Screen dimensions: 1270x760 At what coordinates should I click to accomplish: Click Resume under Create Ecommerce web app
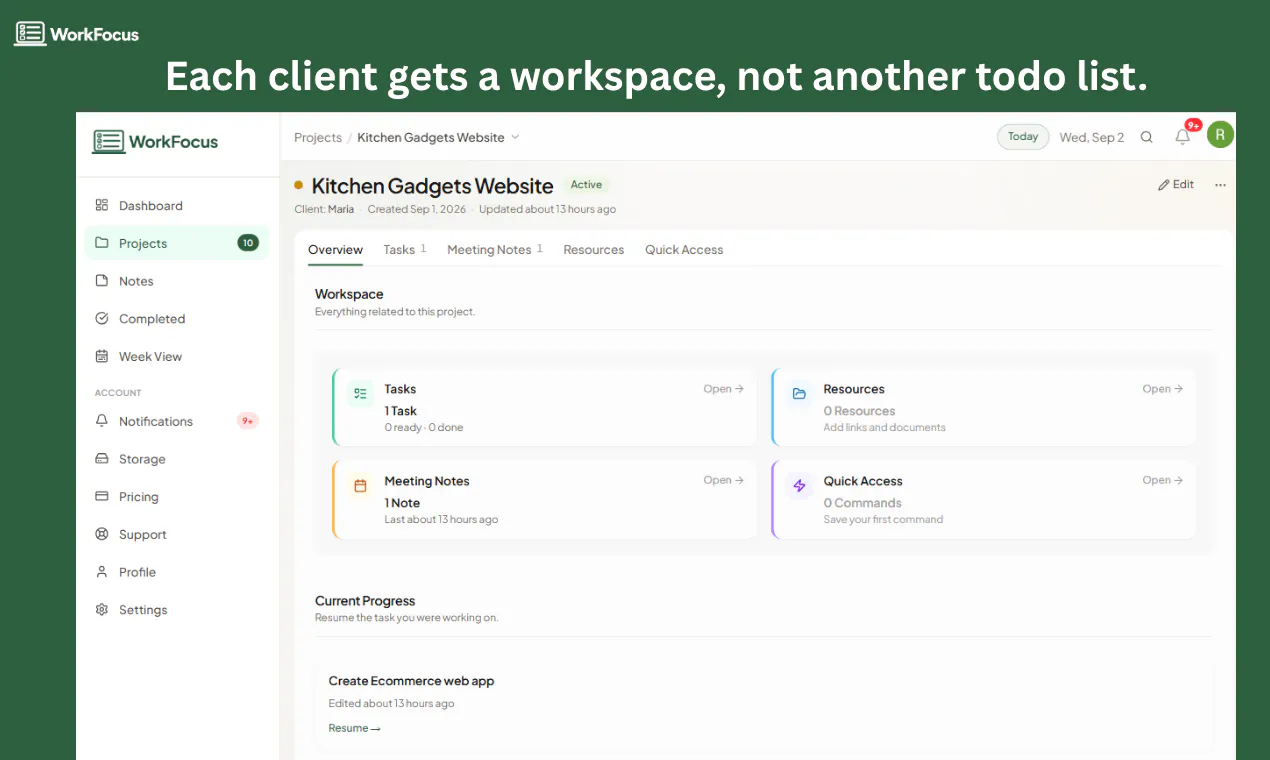[x=354, y=728]
